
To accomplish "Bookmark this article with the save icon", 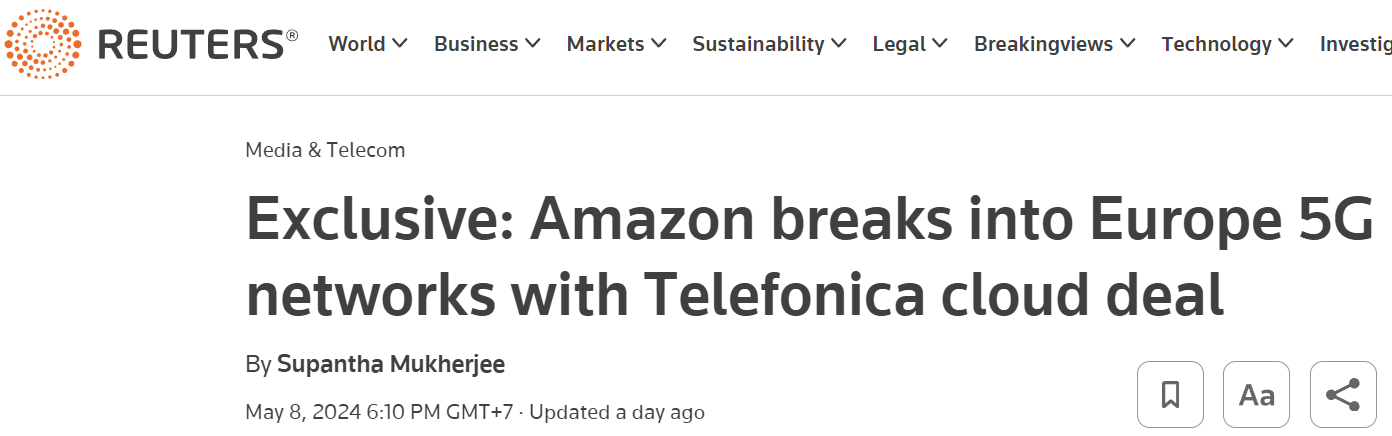I will pos(1170,395).
